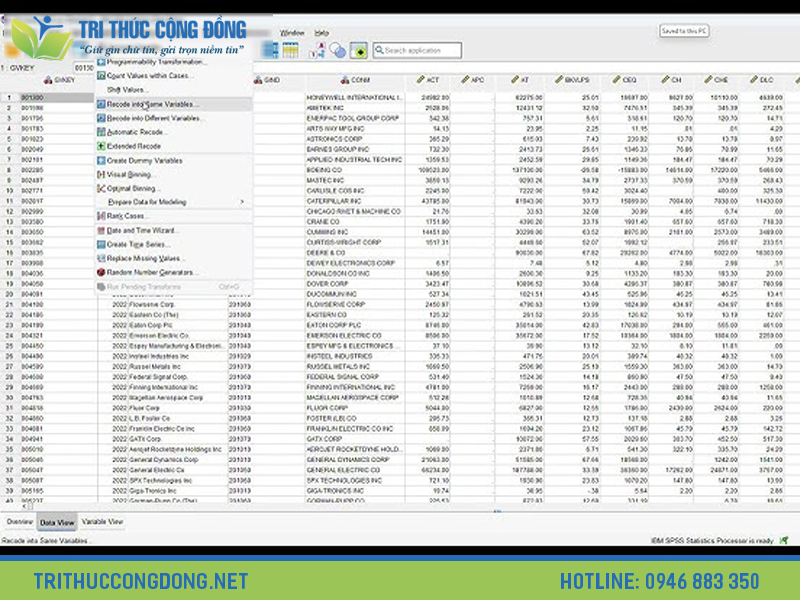Viewport: 800px width, 600px height.
Task: Click the overlapping circles variable sets icon
Action: click(x=337, y=50)
